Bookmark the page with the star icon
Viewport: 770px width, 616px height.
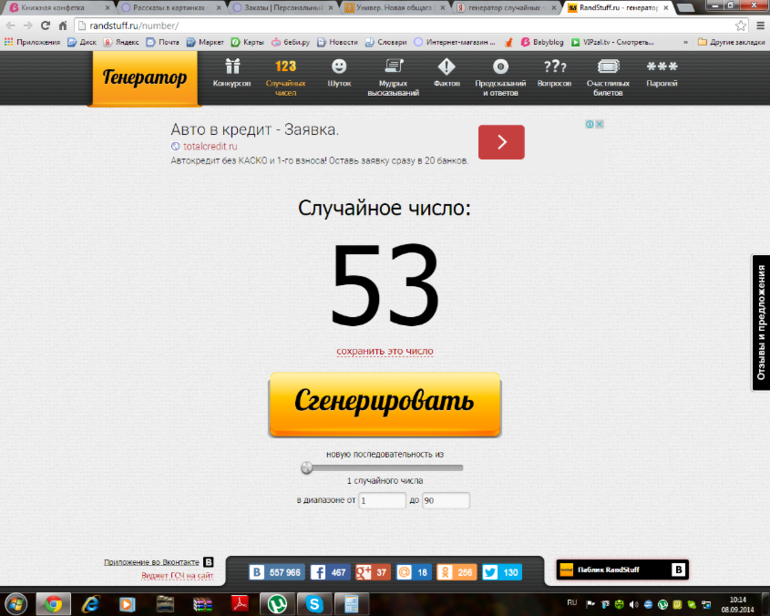click(741, 25)
